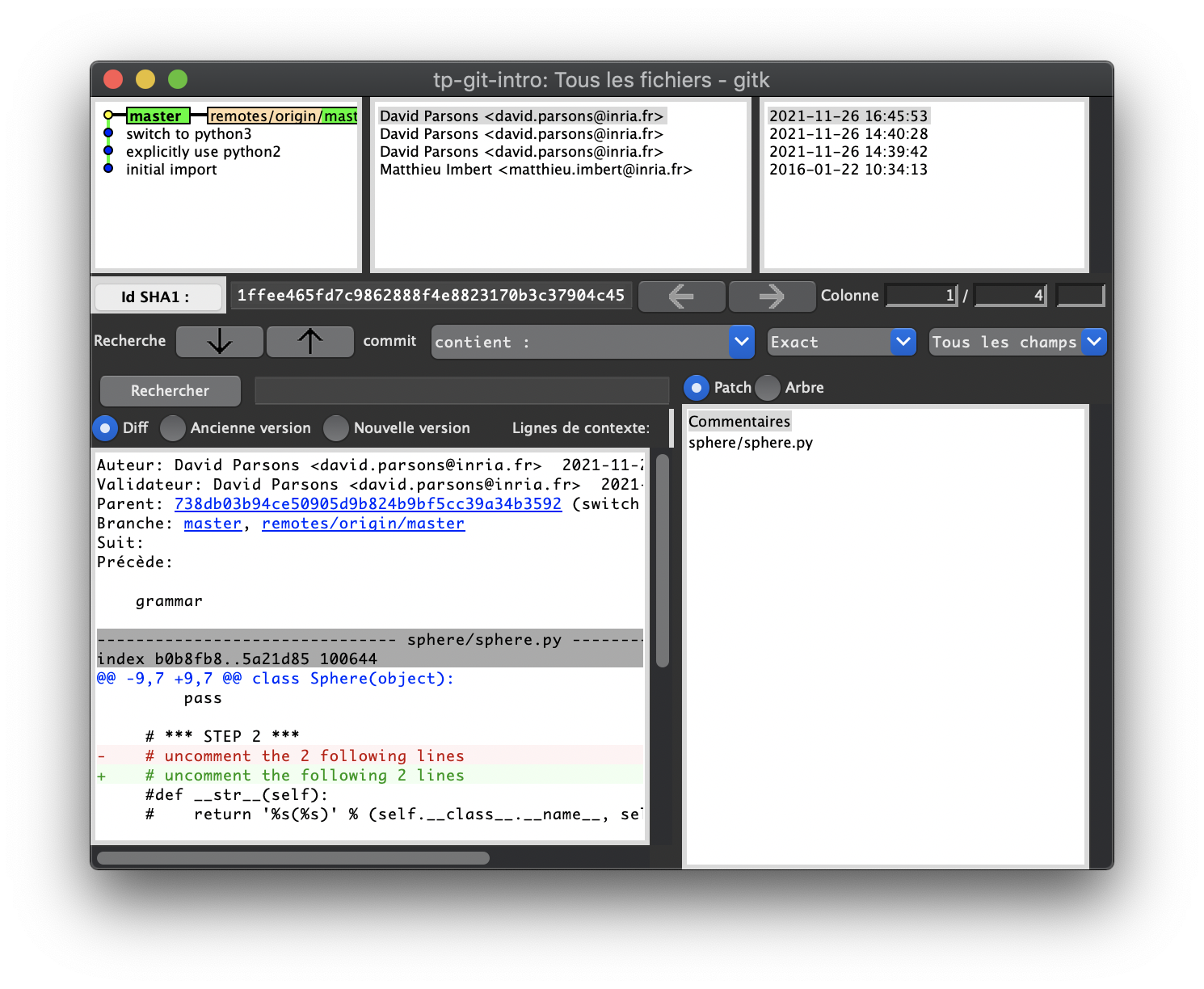Open the parent commit hash link
This screenshot has height=989, width=1204.
point(368,504)
